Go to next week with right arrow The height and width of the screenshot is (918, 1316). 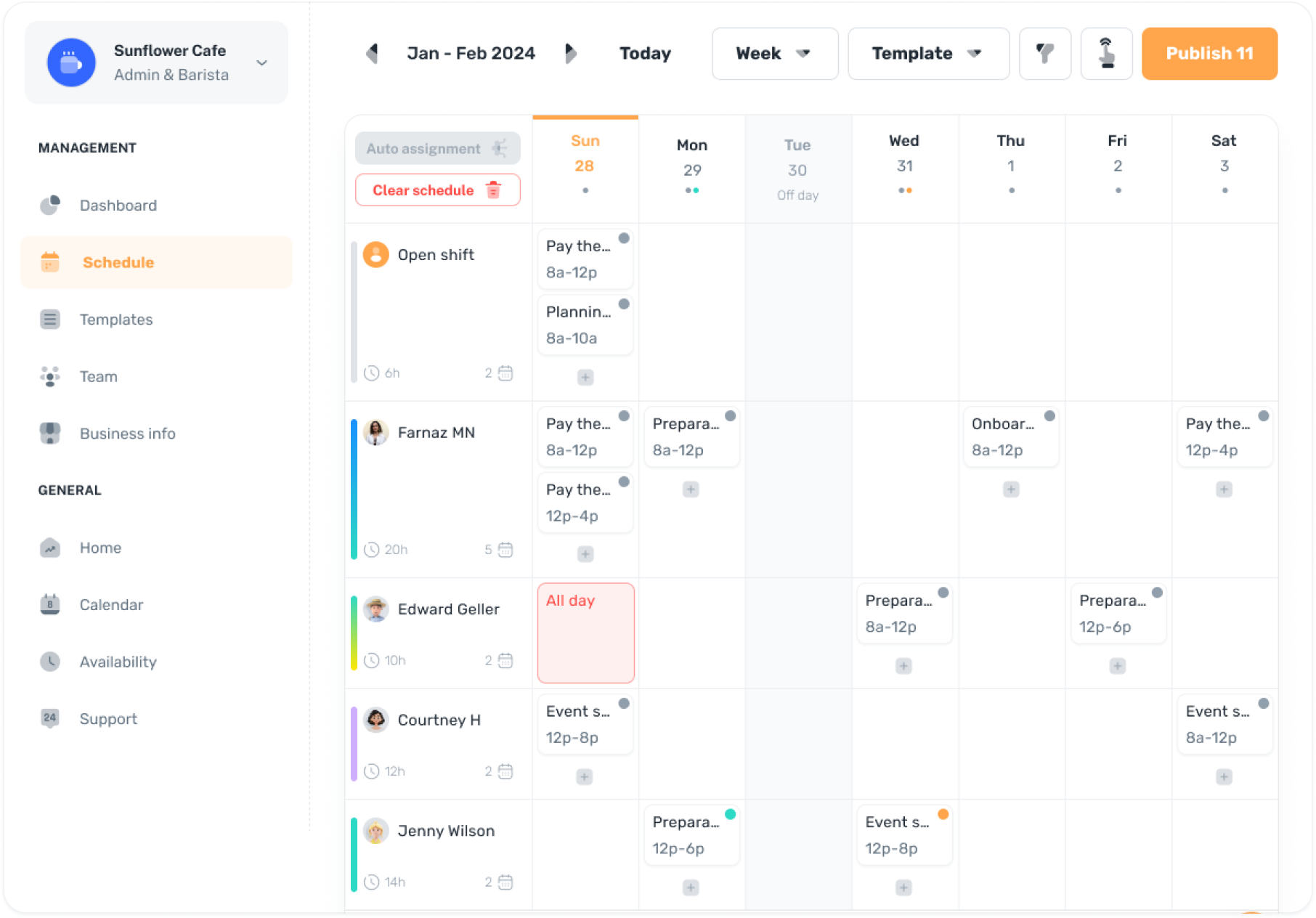coord(571,53)
